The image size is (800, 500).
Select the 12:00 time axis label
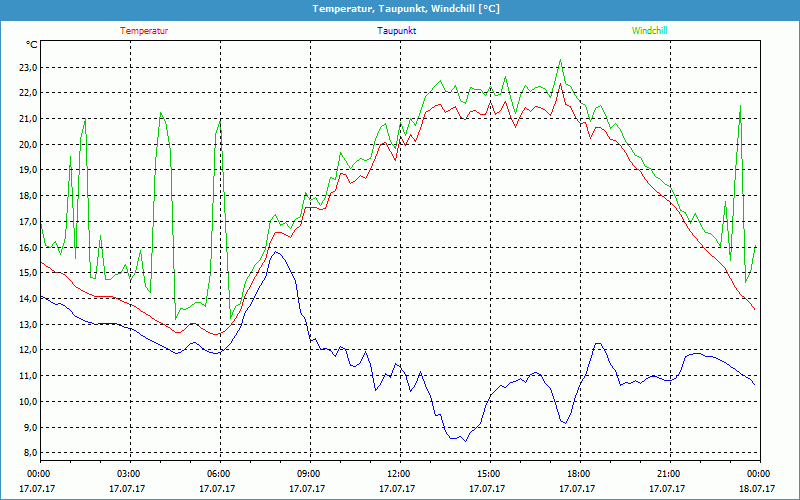click(x=399, y=474)
